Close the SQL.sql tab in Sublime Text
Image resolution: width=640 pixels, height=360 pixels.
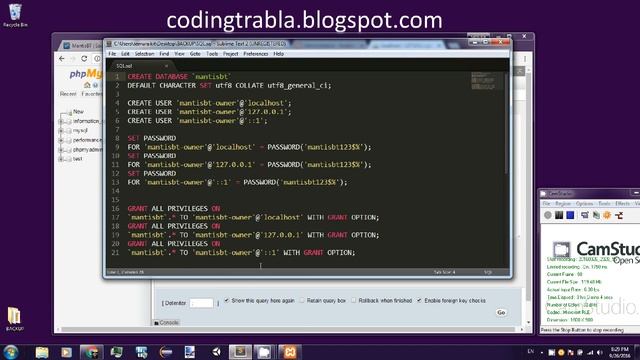166,66
